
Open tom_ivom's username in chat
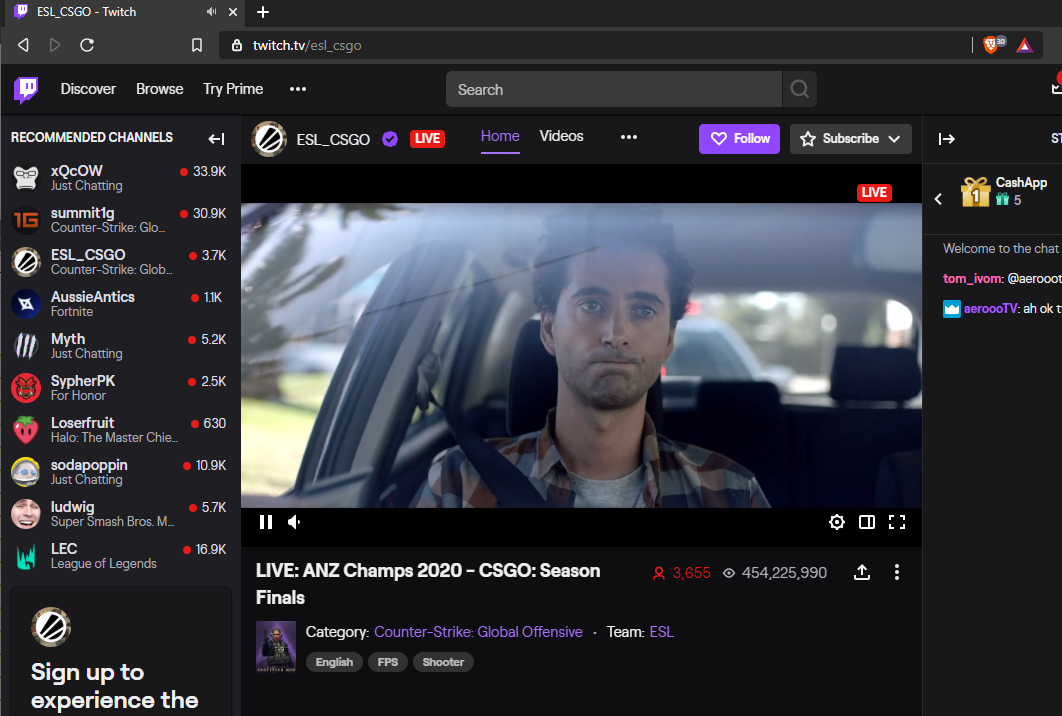point(972,278)
